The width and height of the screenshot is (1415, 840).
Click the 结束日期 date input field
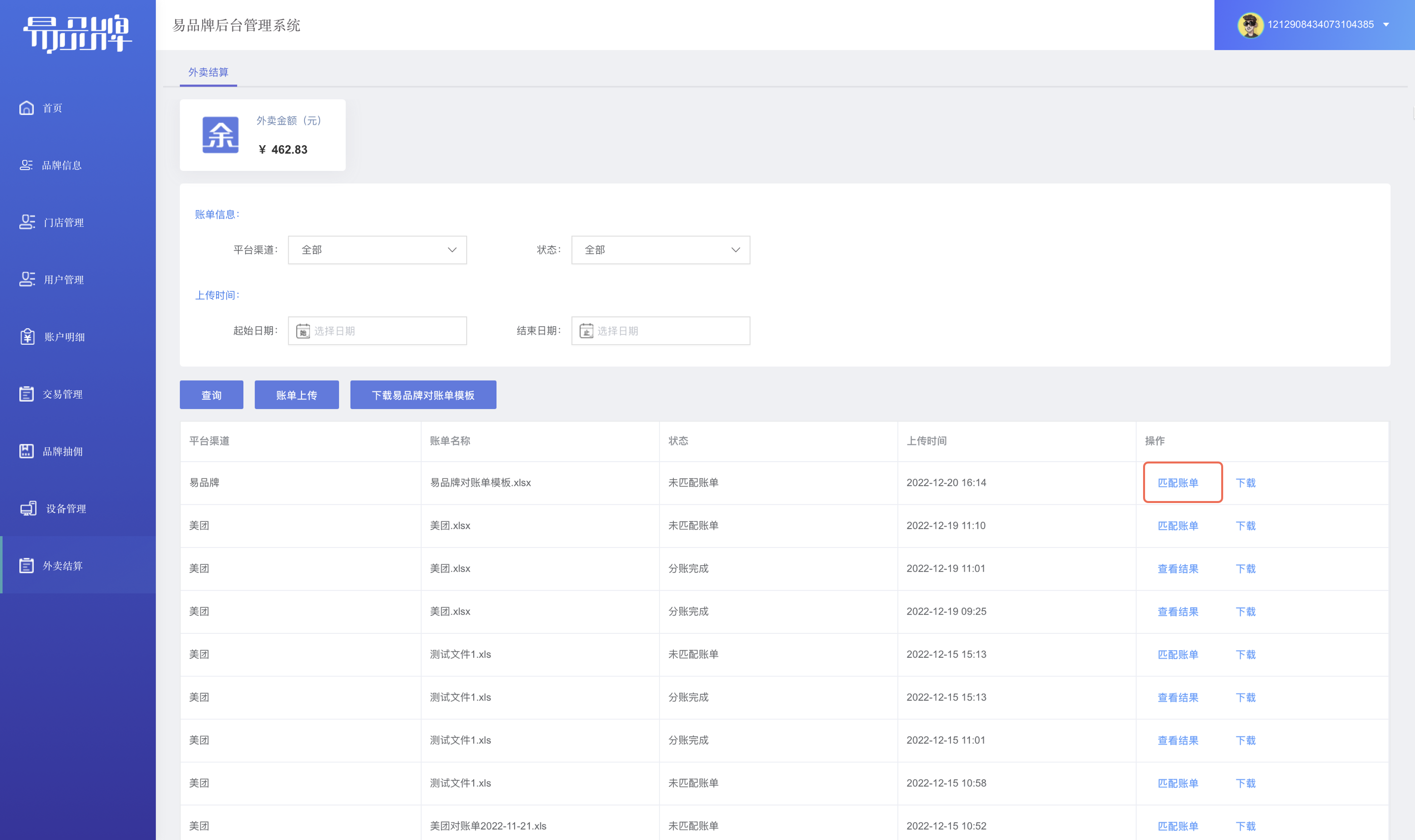point(660,331)
